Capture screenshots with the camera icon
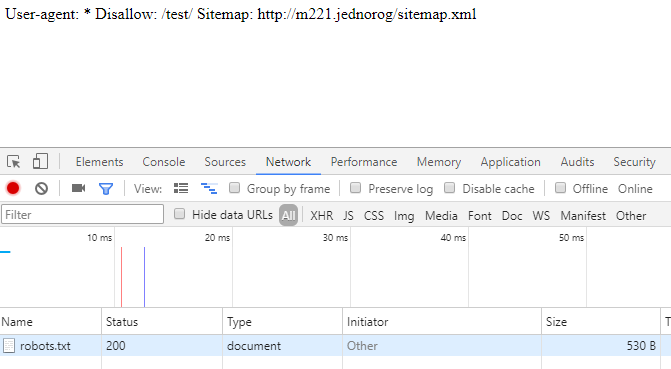Screen dimensions: 671x369 [x=78, y=188]
